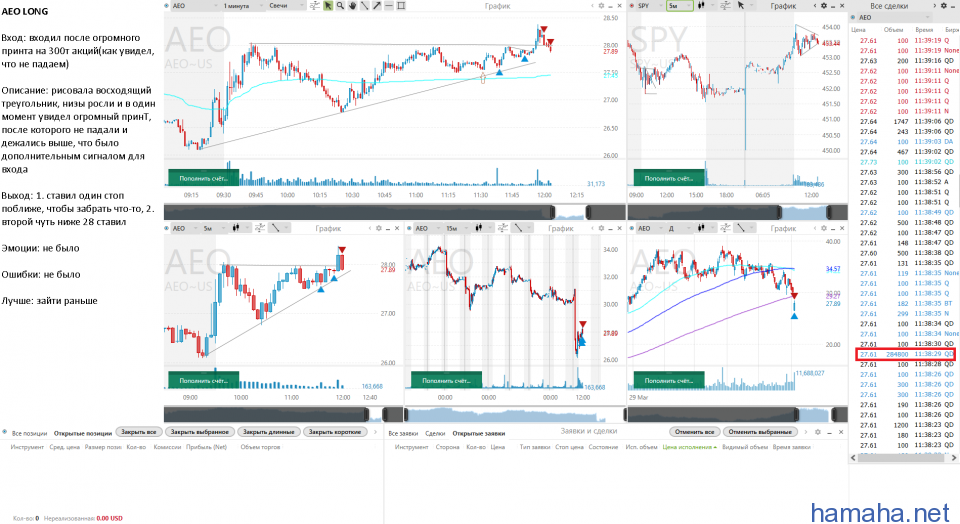This screenshot has width=960, height=524.
Task: Click the 'Отменить выбранные' button
Action: (x=760, y=432)
